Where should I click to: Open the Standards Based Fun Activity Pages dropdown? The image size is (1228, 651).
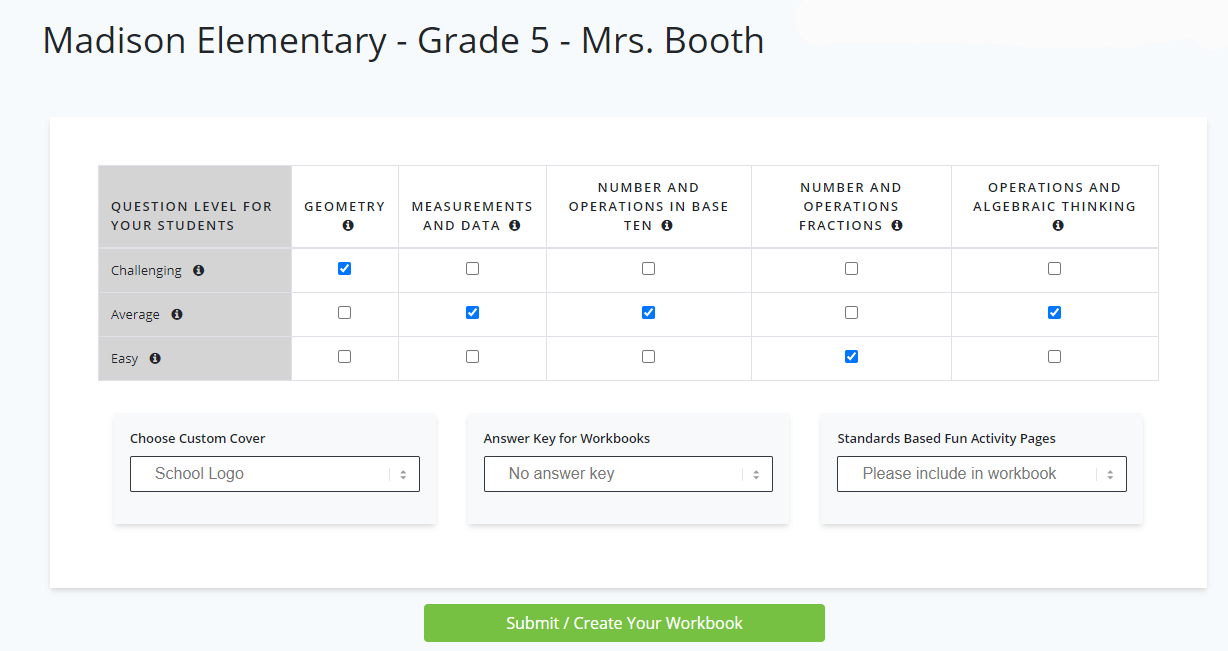click(982, 474)
